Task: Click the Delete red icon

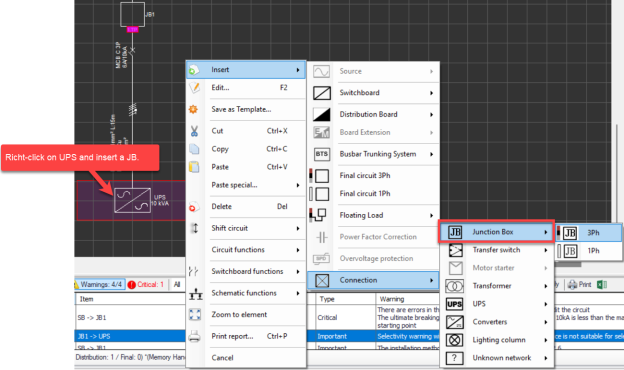Action: point(193,207)
